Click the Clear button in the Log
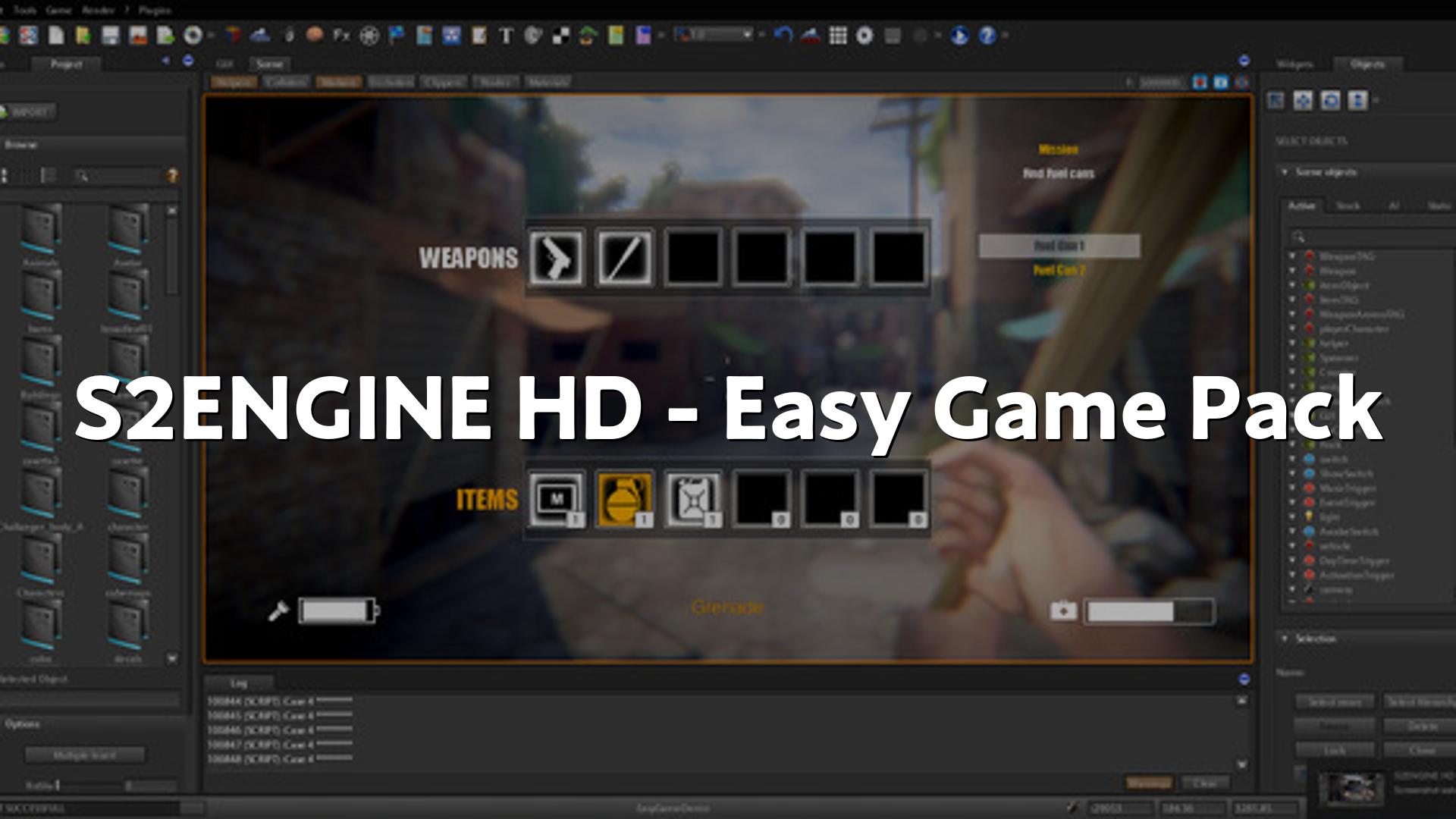 tap(1206, 783)
